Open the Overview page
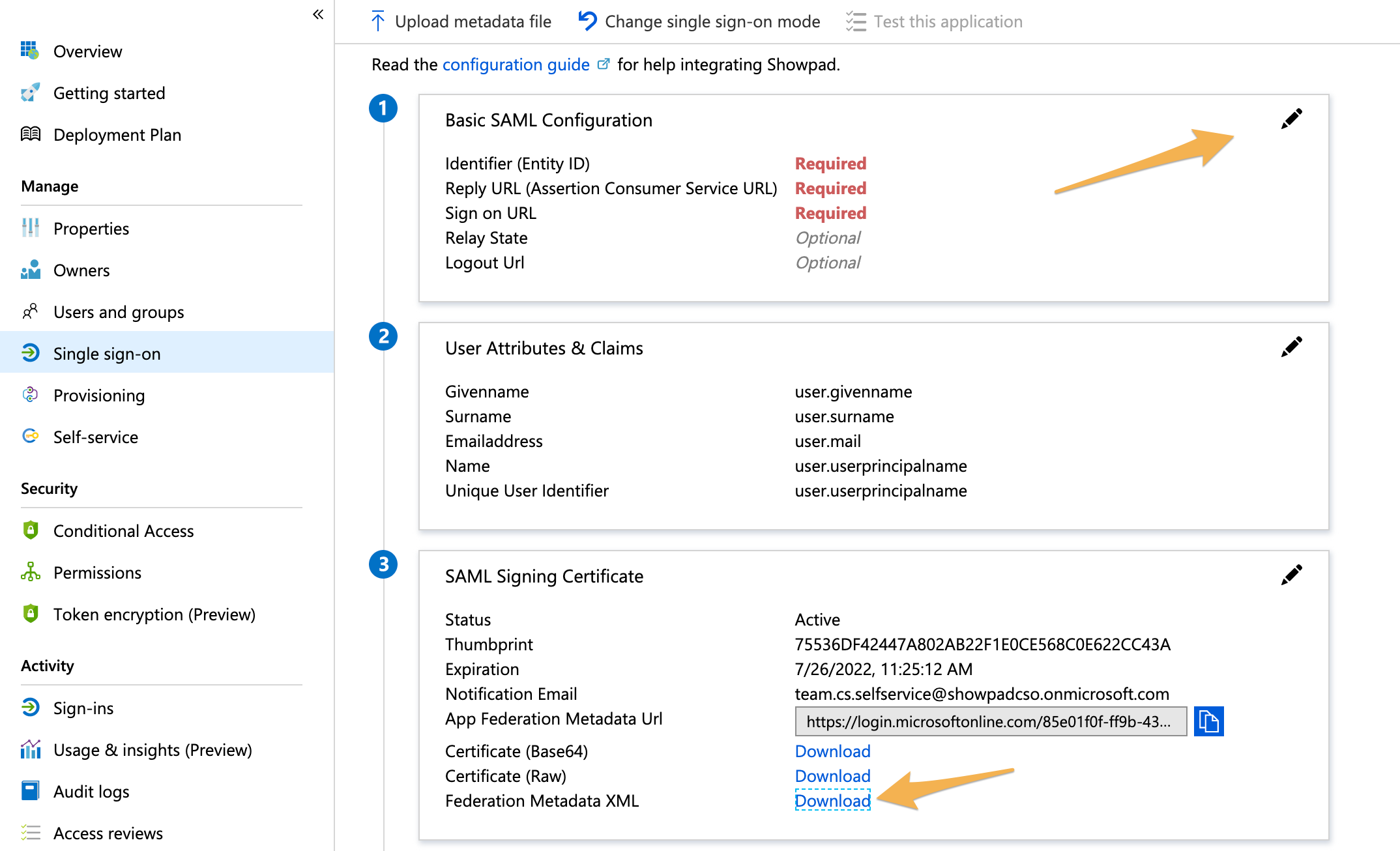The image size is (1400, 851). pyautogui.click(x=87, y=51)
